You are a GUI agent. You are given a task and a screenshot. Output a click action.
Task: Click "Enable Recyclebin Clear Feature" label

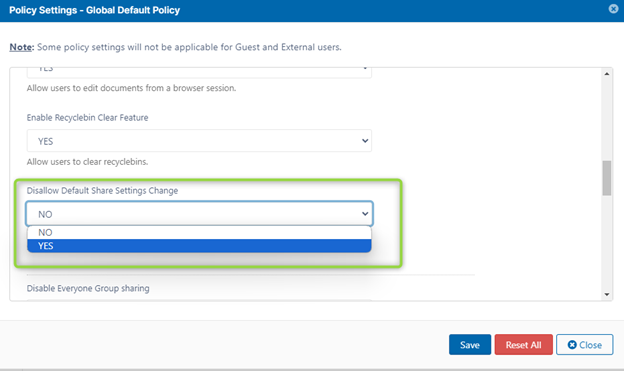(87, 118)
